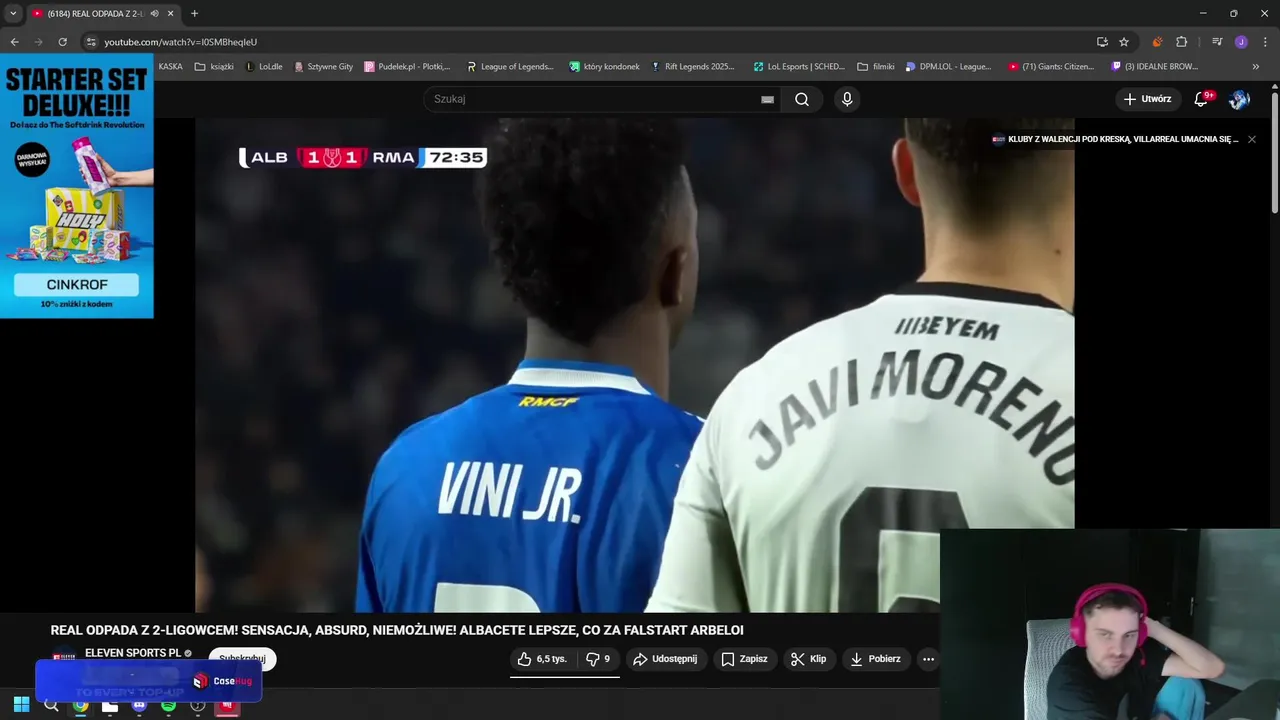Open browser extensions puzzle icon
This screenshot has width=1280, height=720.
point(1181,42)
